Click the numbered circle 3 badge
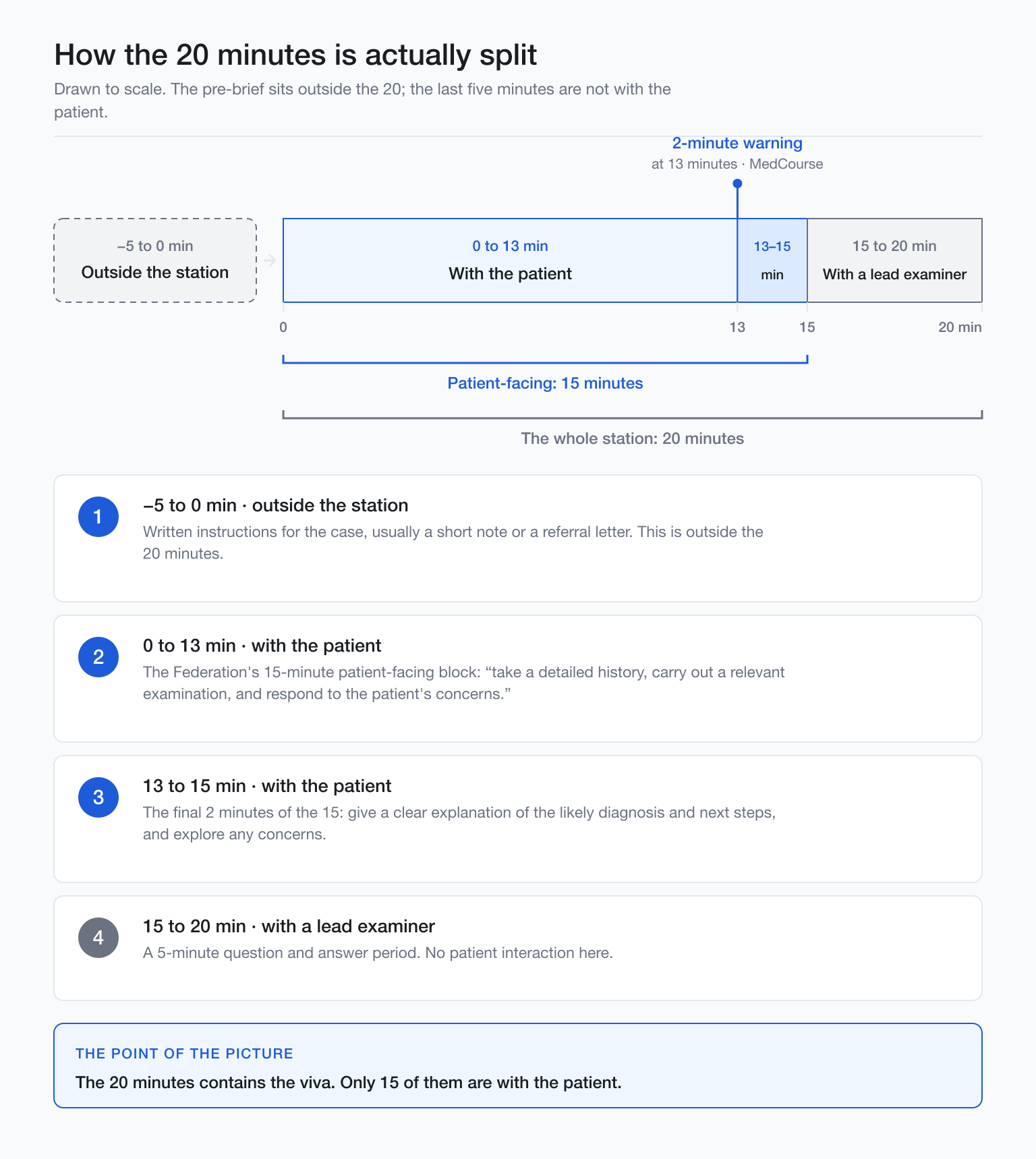The height and width of the screenshot is (1159, 1036). pyautogui.click(x=98, y=797)
